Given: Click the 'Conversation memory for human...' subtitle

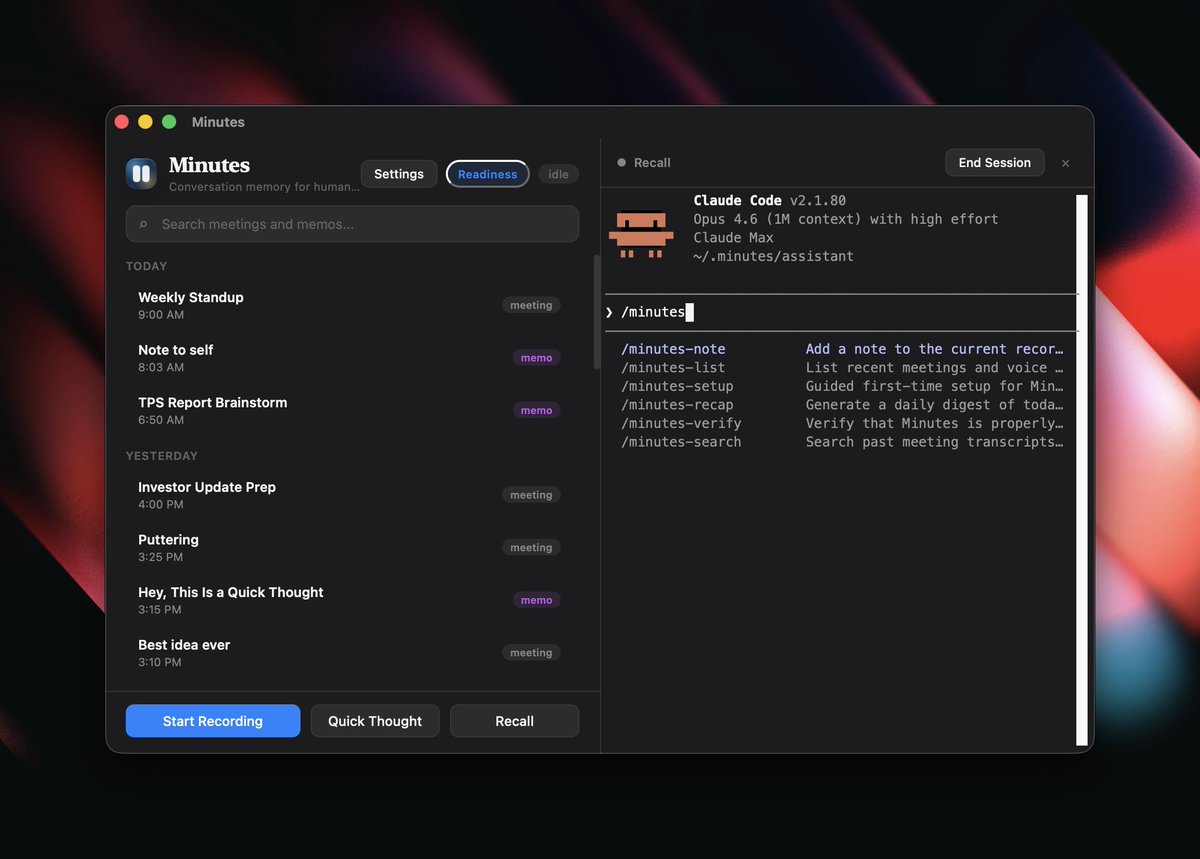Looking at the screenshot, I should click(264, 187).
